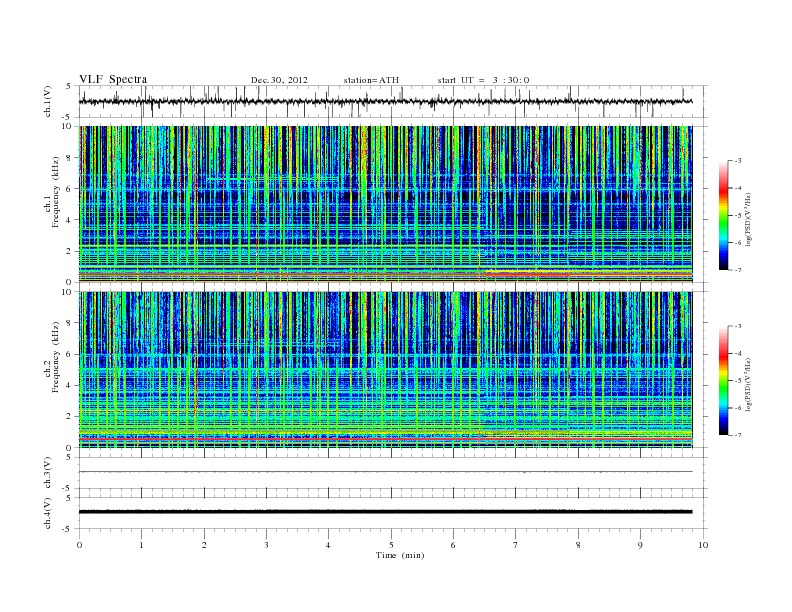Click the "VLF Spectra" title text
The height and width of the screenshot is (612, 792).
(x=113, y=79)
